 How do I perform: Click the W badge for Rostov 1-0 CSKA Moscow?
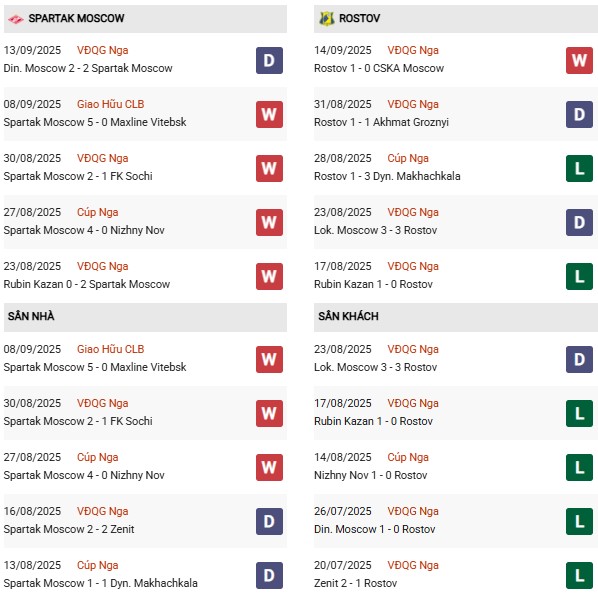tap(579, 60)
